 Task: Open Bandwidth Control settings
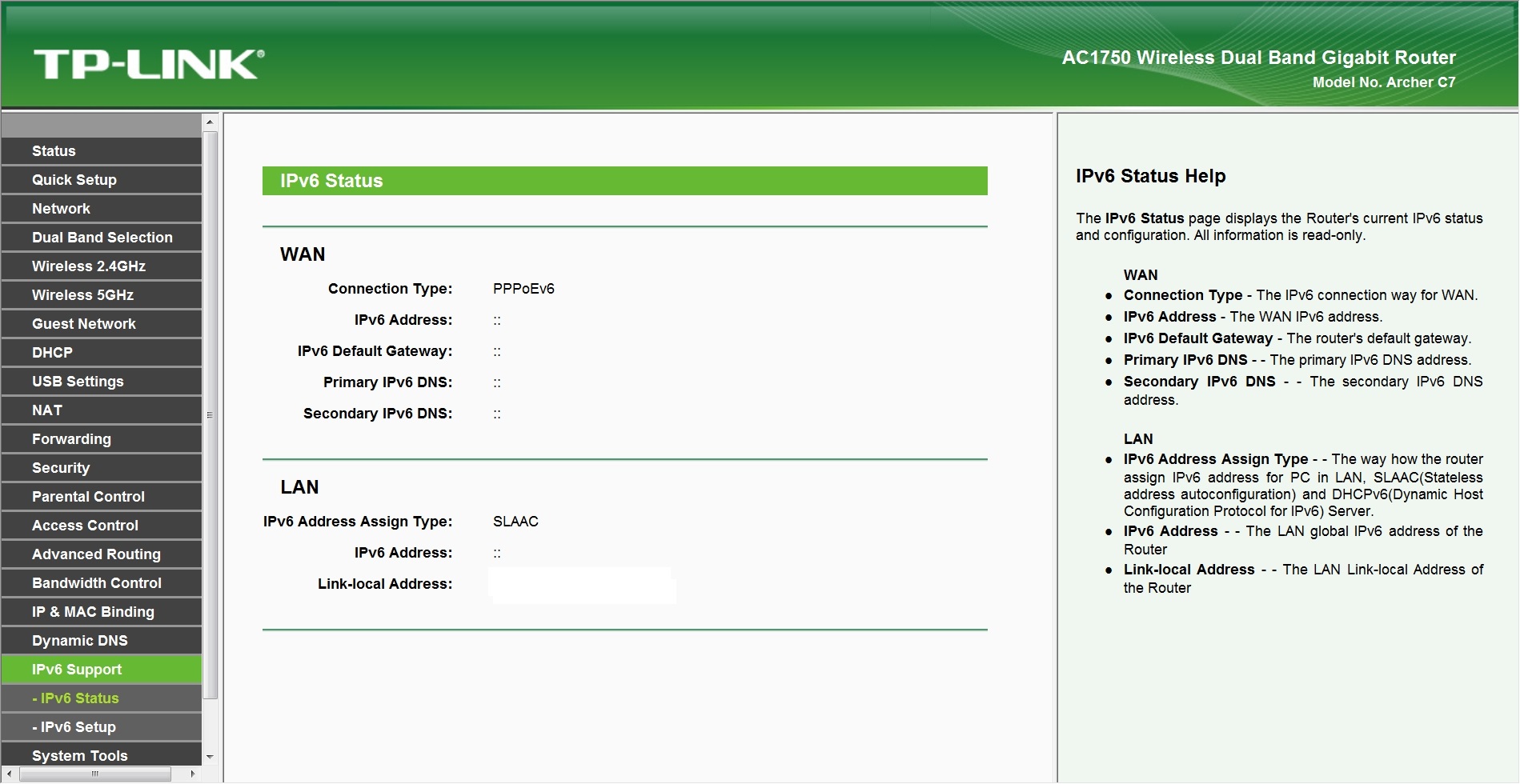click(x=102, y=583)
